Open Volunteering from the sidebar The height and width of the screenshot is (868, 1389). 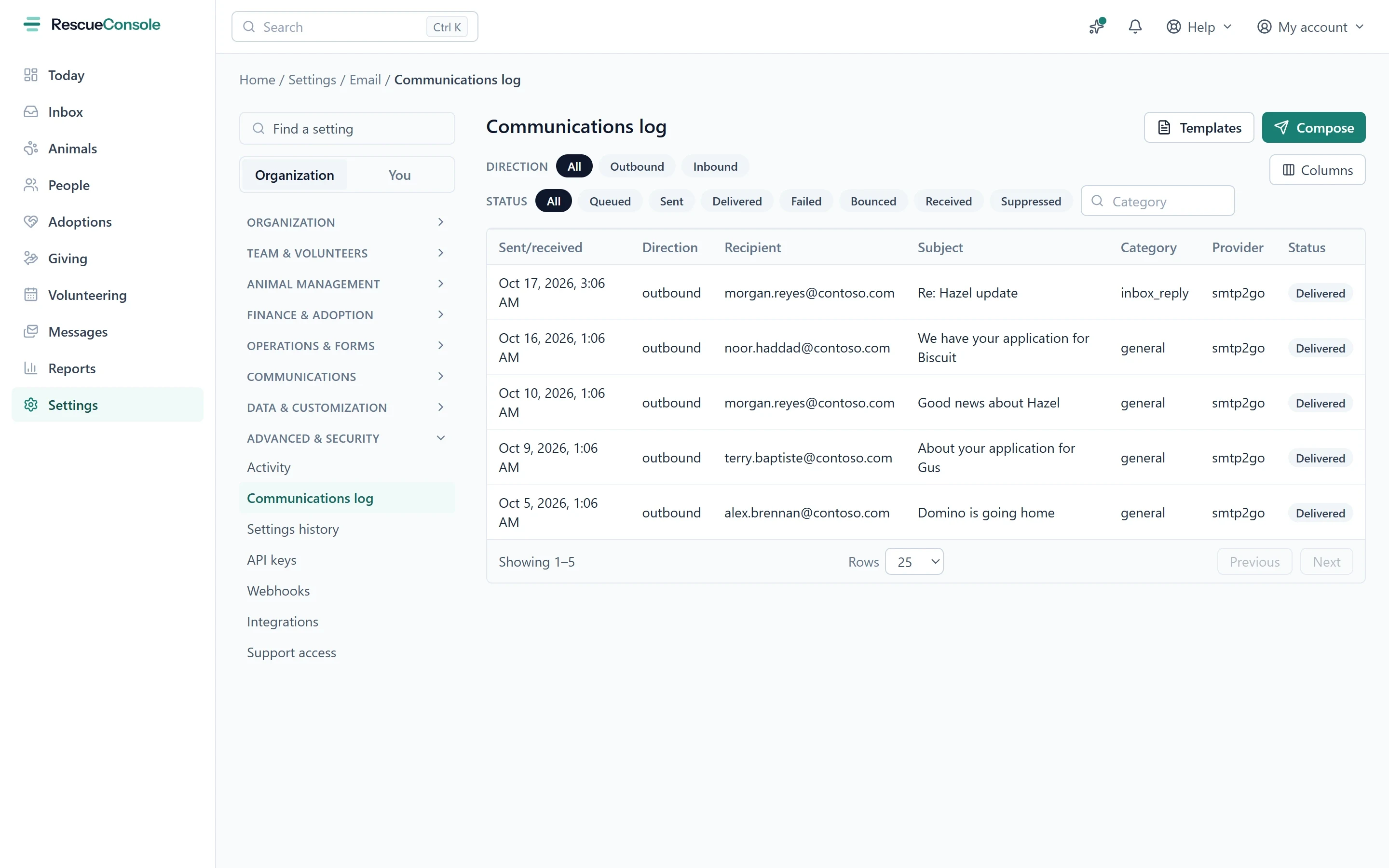tap(108, 295)
